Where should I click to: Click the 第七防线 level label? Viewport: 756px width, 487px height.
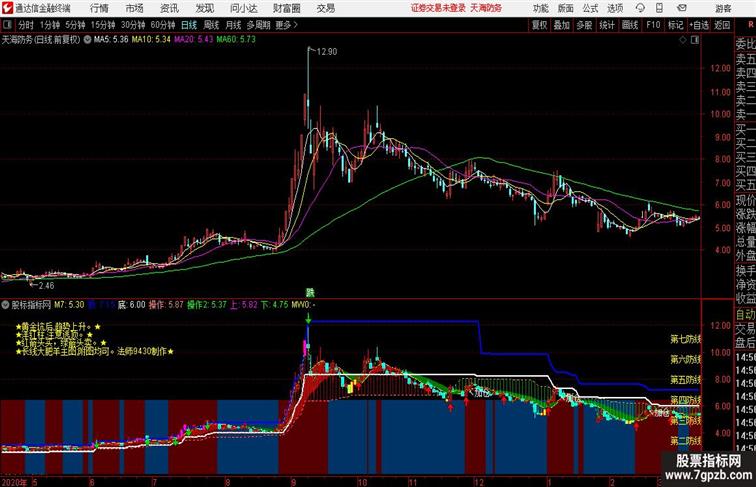coord(686,339)
